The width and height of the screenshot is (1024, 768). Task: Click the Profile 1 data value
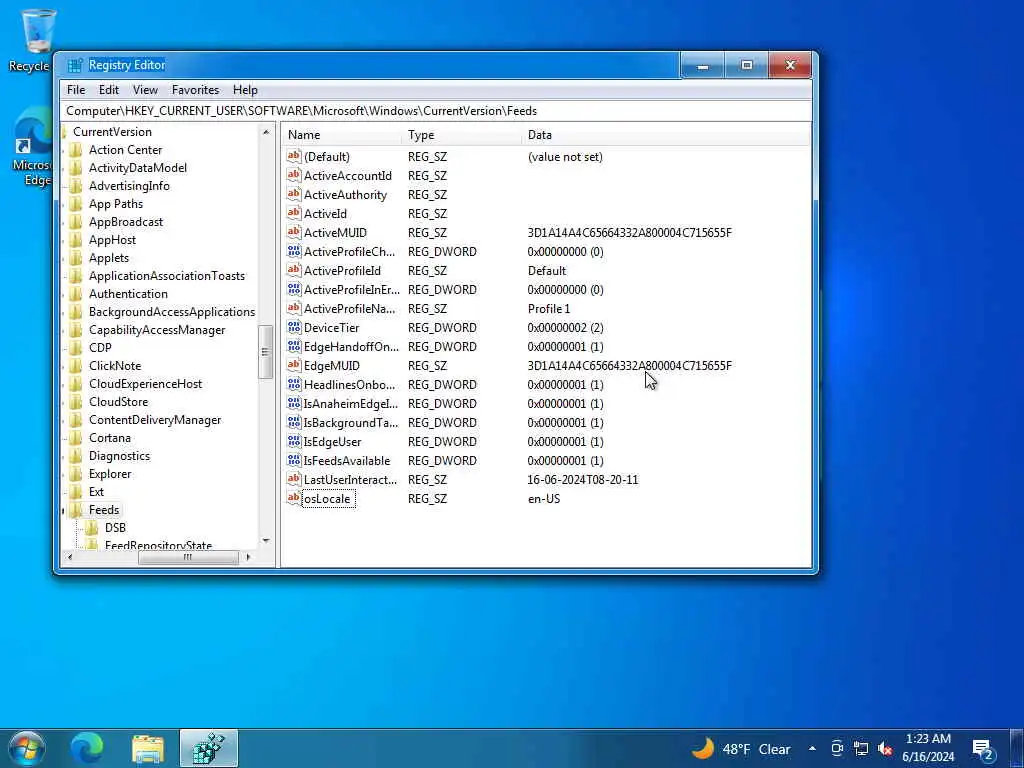(x=549, y=309)
